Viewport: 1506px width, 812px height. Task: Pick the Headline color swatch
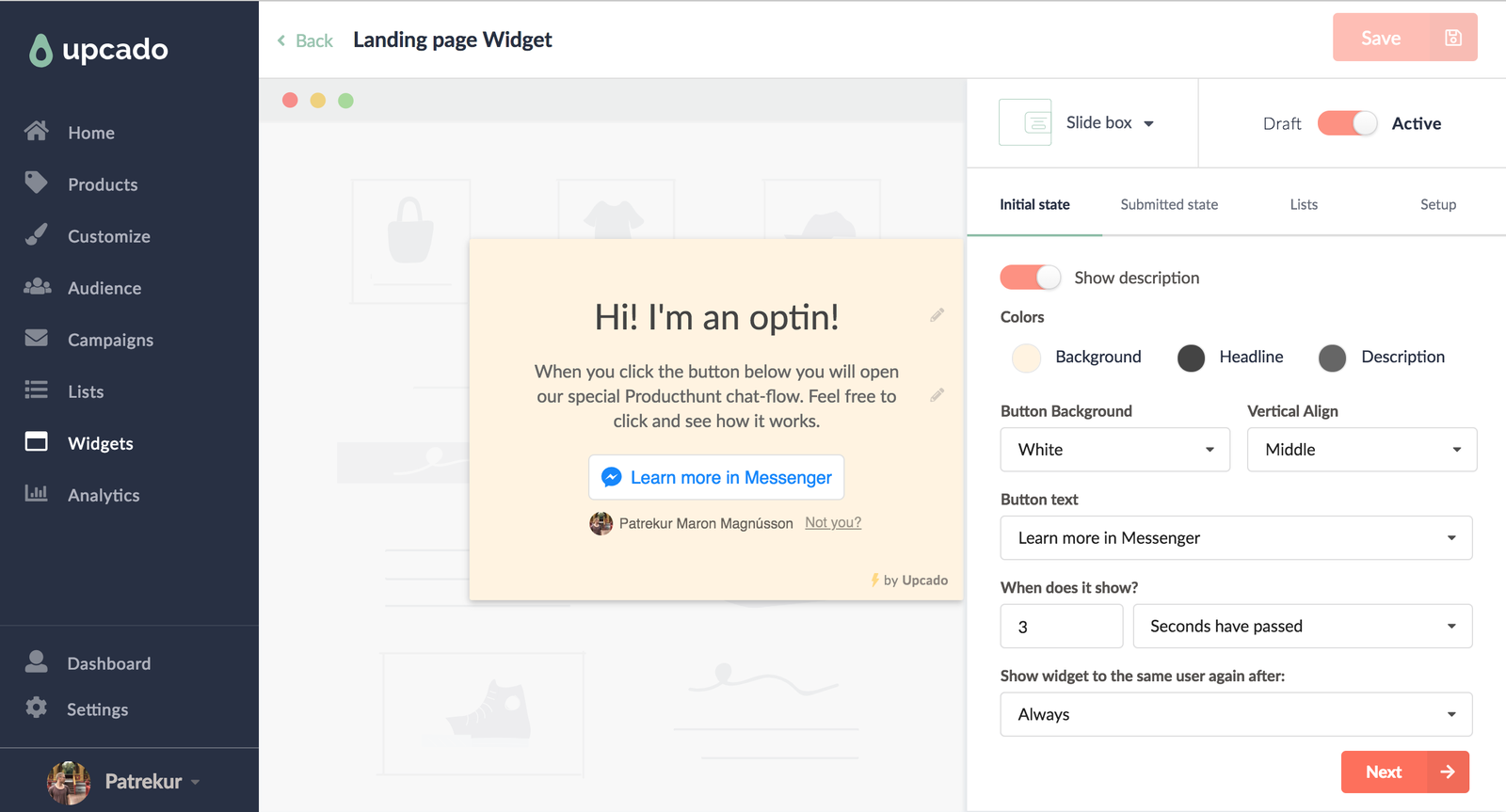point(1191,358)
